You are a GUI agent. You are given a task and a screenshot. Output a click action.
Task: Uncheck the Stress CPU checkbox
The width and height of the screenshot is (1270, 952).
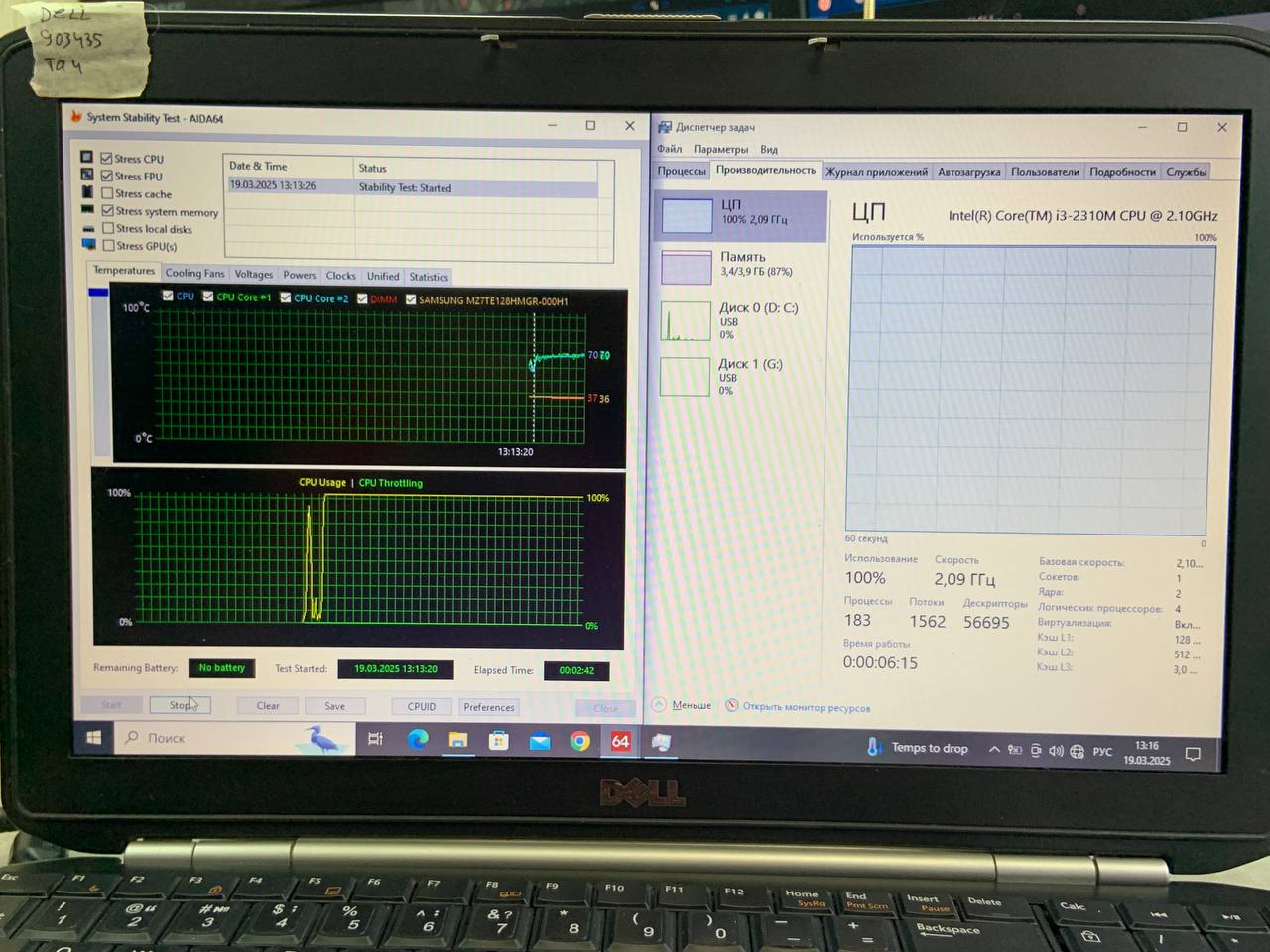click(107, 158)
